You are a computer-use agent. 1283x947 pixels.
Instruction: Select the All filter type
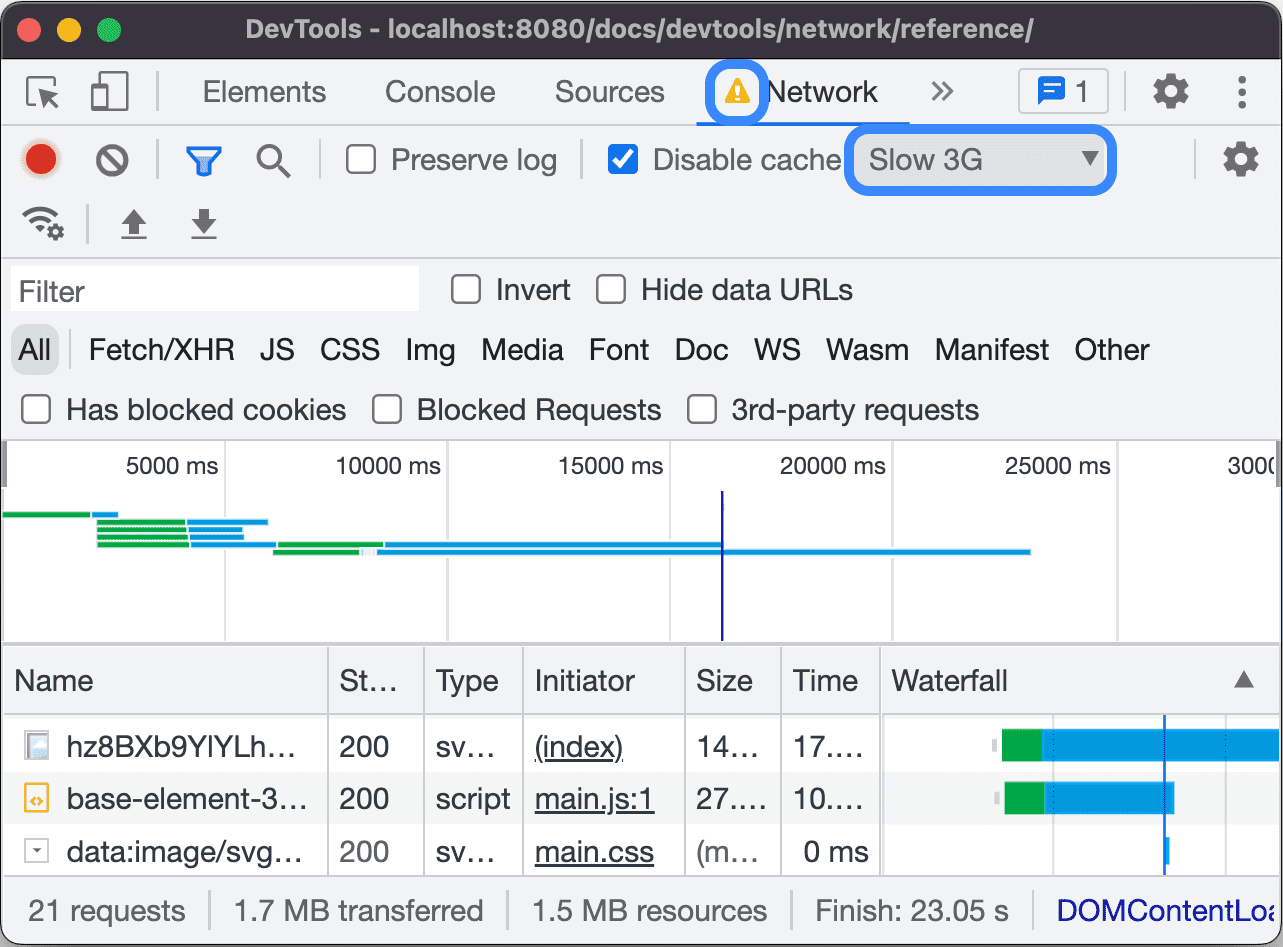(x=35, y=350)
